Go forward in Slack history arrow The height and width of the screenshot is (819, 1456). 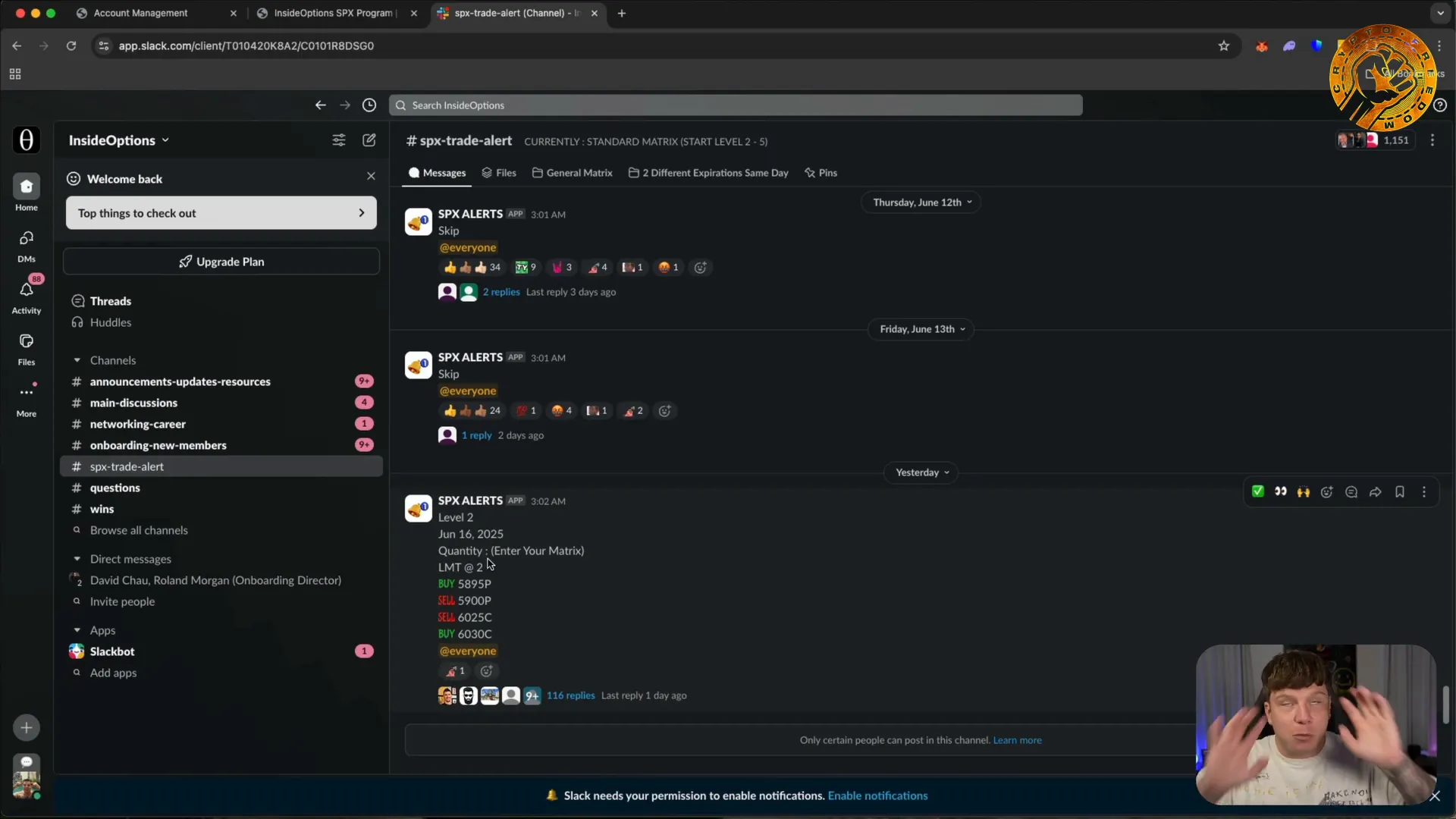[345, 105]
